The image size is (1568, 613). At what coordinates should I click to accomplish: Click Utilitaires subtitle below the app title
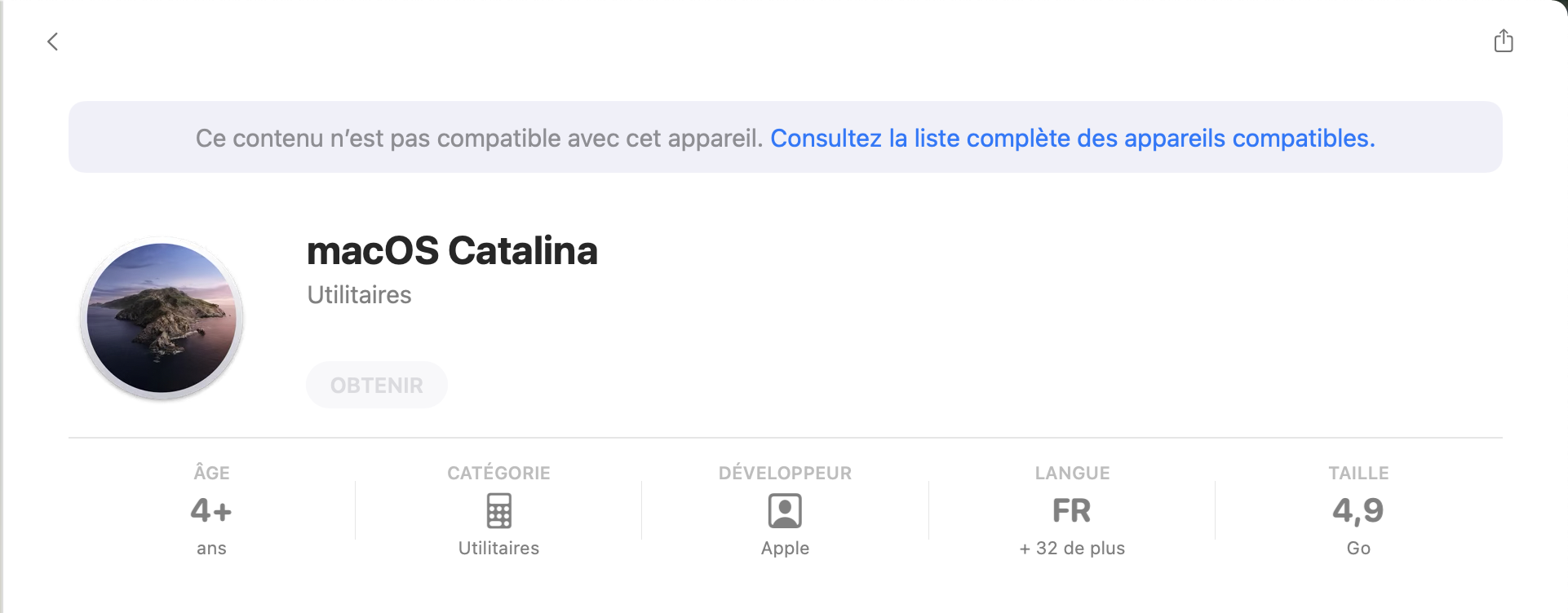point(359,295)
